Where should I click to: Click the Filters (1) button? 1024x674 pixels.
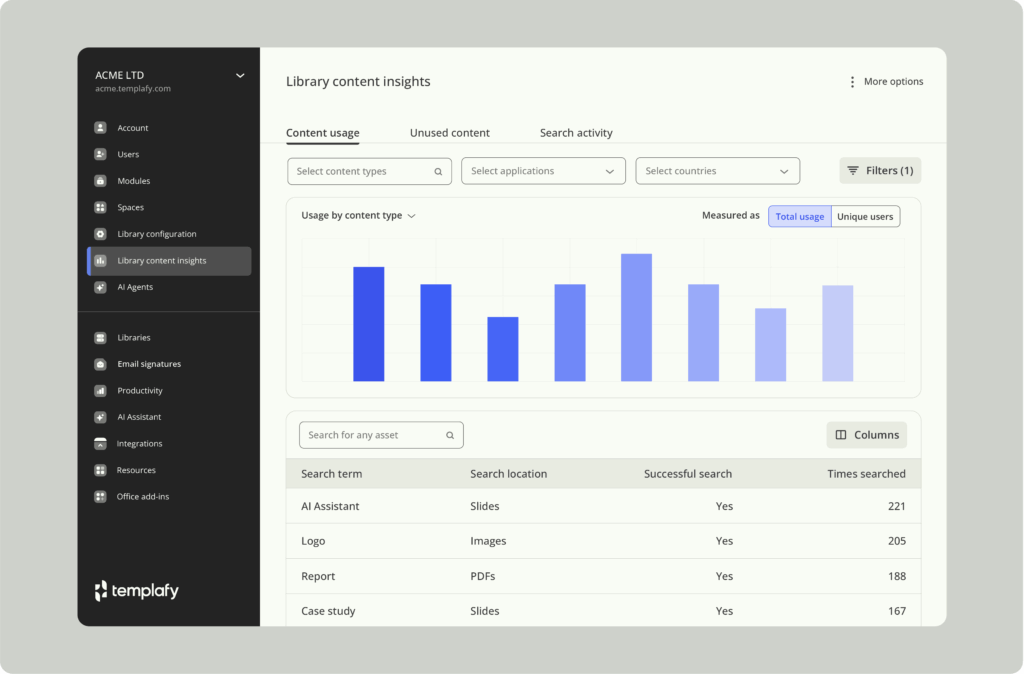coord(880,171)
